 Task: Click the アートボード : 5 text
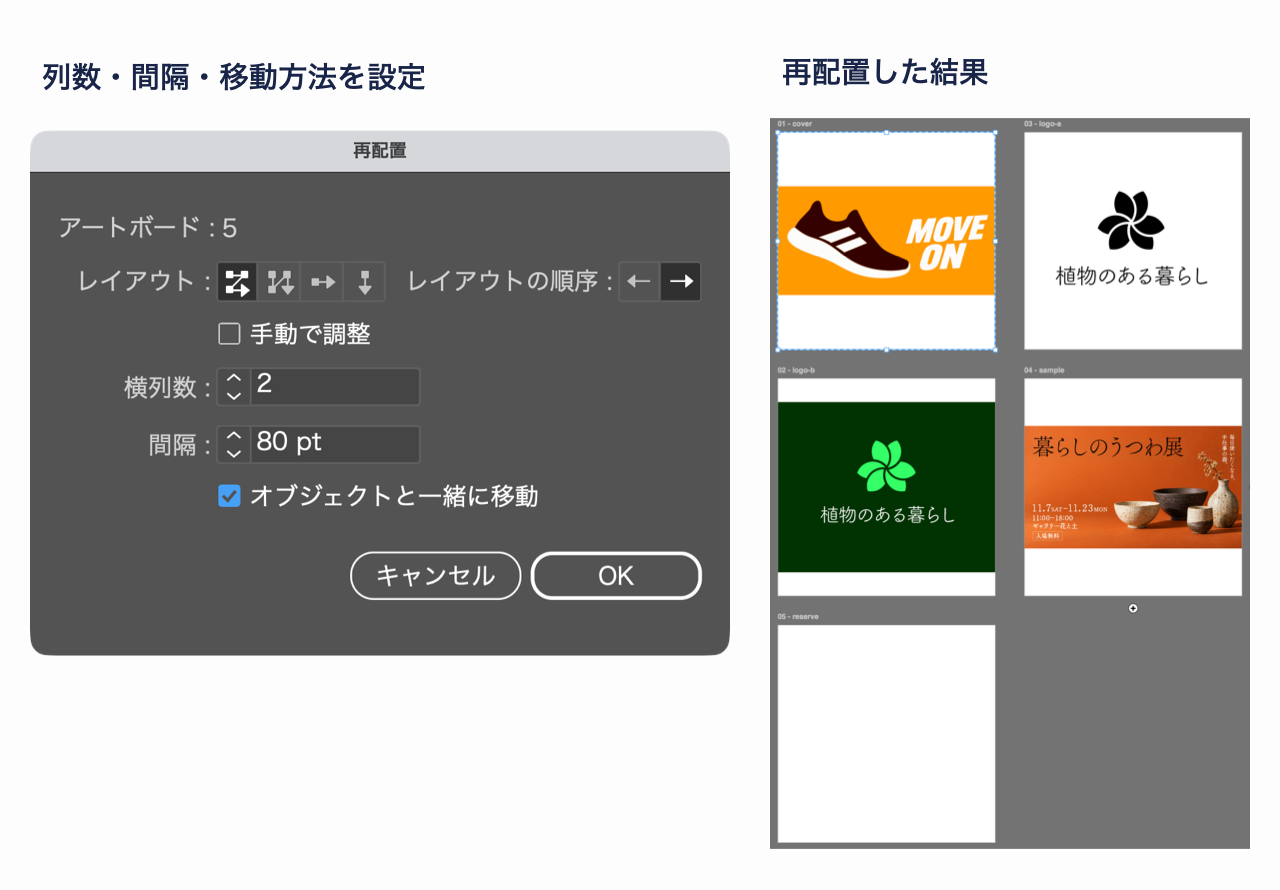point(148,228)
